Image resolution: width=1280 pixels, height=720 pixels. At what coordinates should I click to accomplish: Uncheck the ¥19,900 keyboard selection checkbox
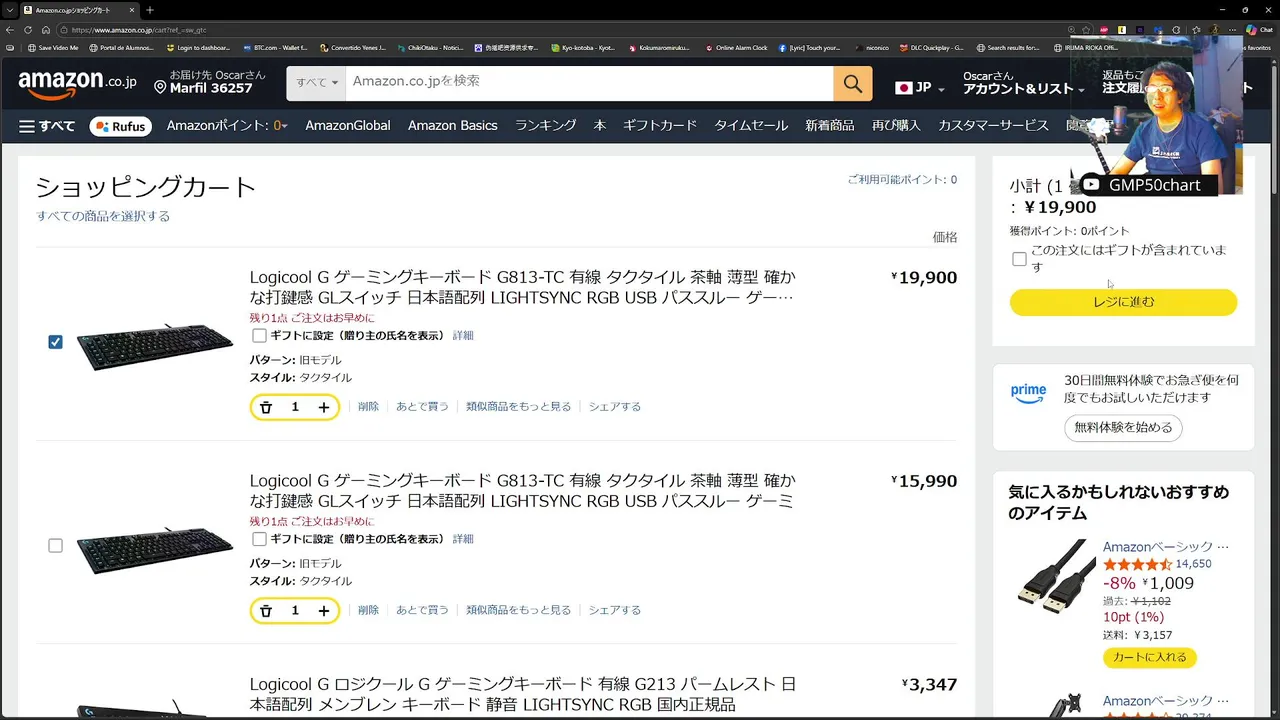(x=55, y=342)
